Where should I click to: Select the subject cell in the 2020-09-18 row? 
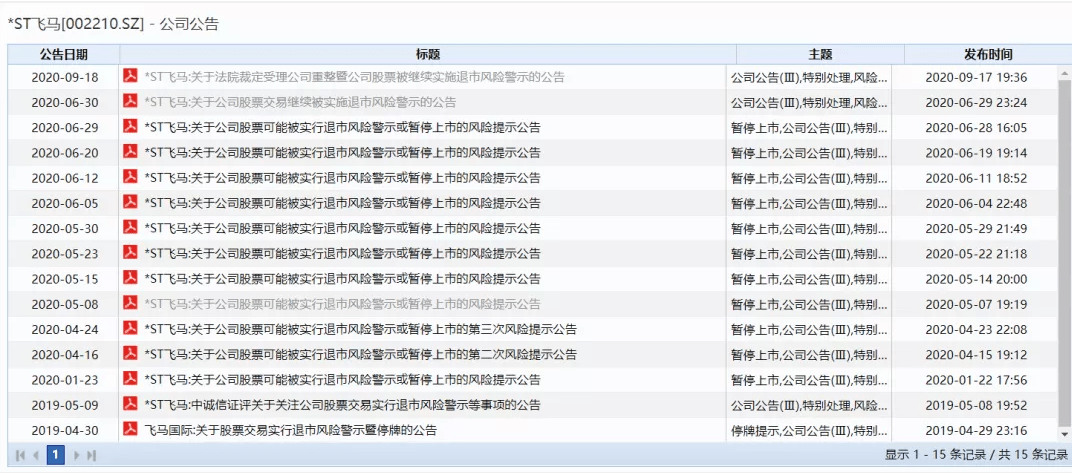pos(809,77)
